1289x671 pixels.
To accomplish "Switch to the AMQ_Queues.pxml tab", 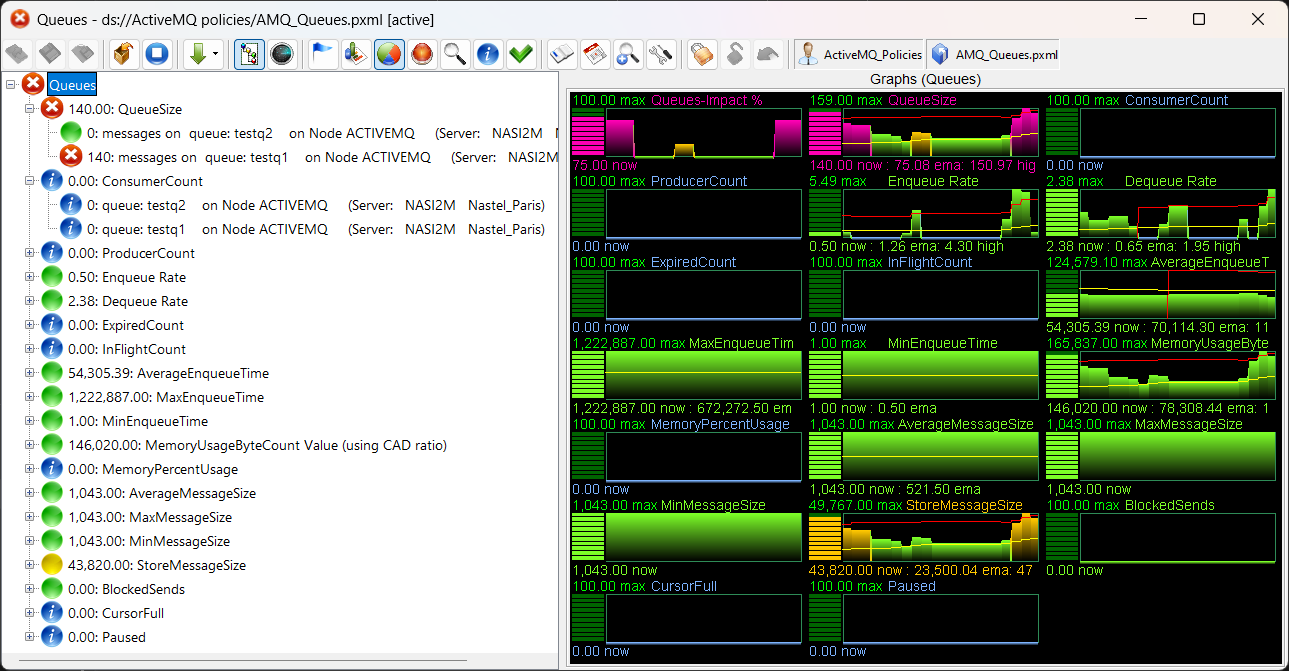I will pos(994,55).
